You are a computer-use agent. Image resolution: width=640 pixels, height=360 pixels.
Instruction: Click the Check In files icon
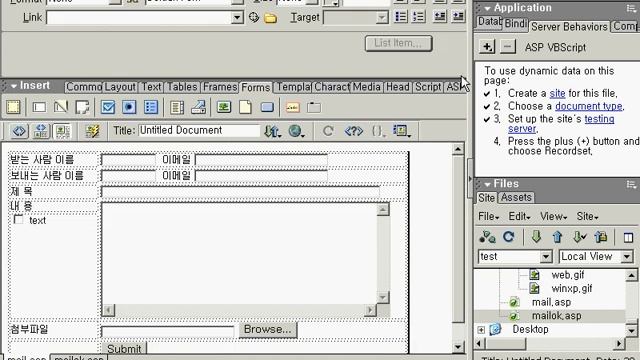(x=601, y=237)
